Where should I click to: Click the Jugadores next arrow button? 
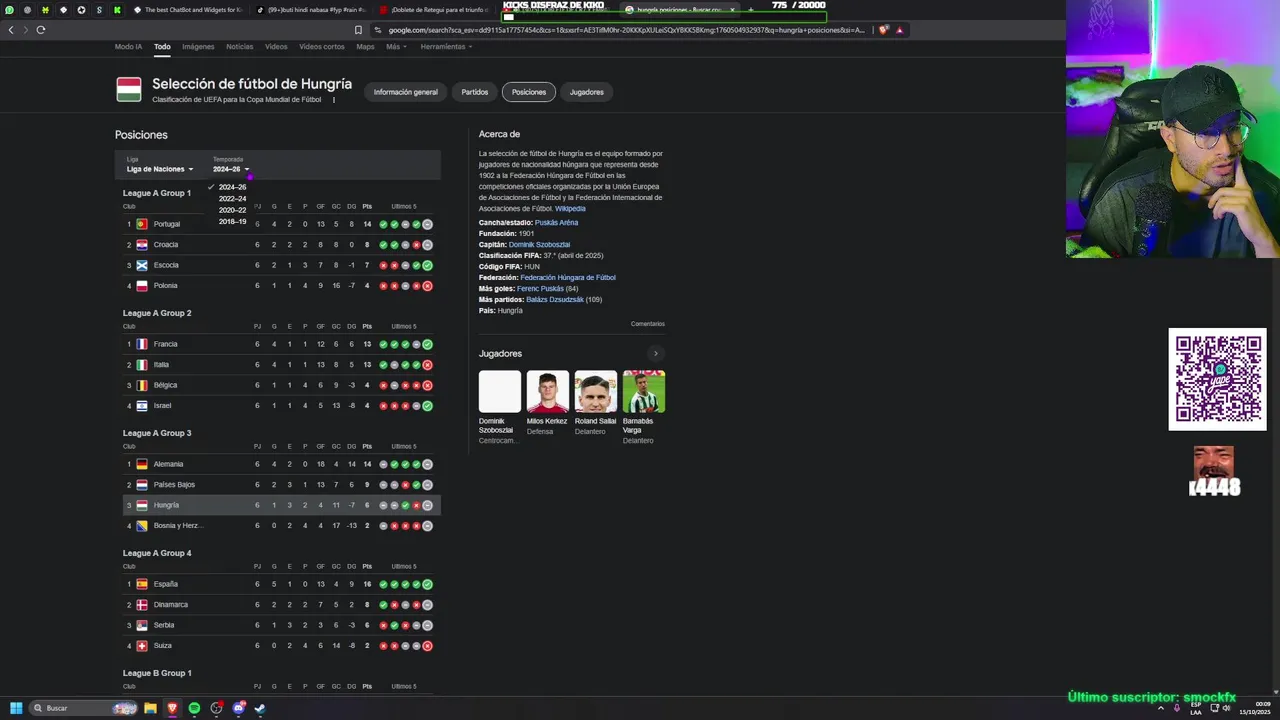(x=656, y=353)
